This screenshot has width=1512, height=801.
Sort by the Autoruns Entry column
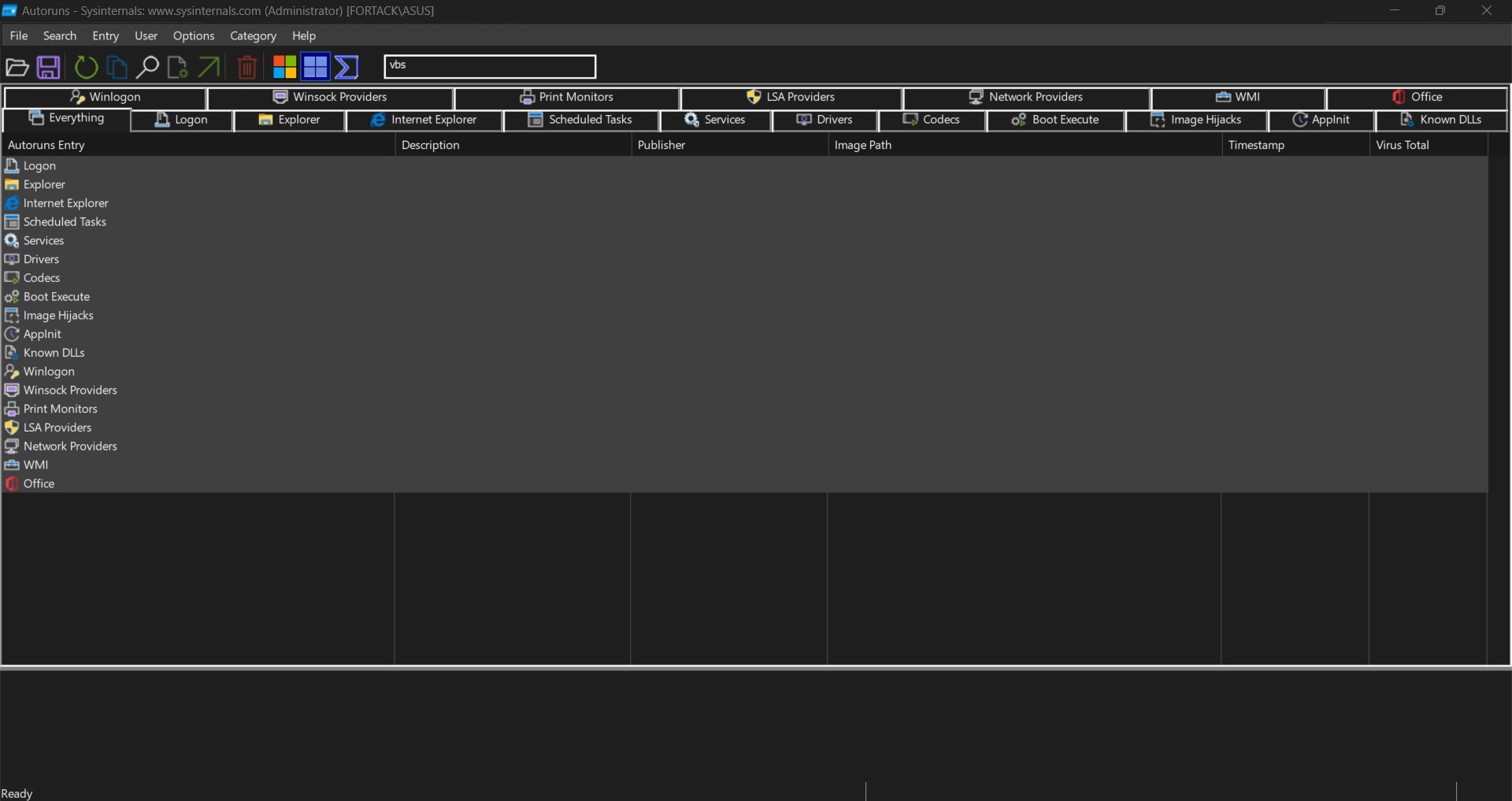[198, 145]
